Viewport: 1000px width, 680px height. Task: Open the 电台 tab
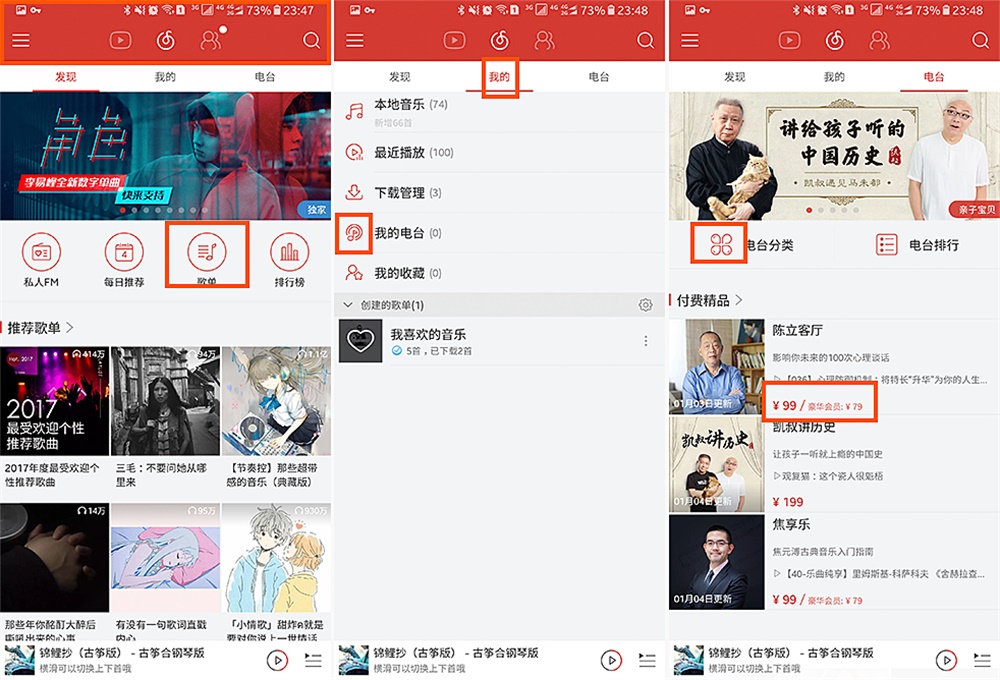(x=933, y=76)
